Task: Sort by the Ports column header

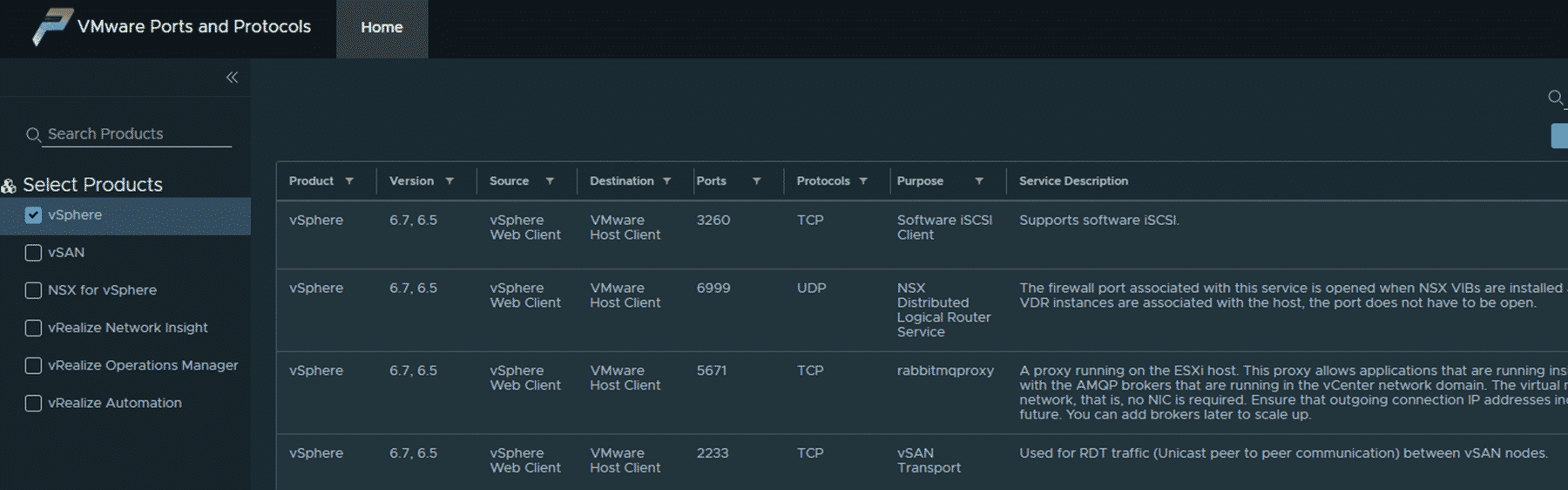Action: coord(711,181)
